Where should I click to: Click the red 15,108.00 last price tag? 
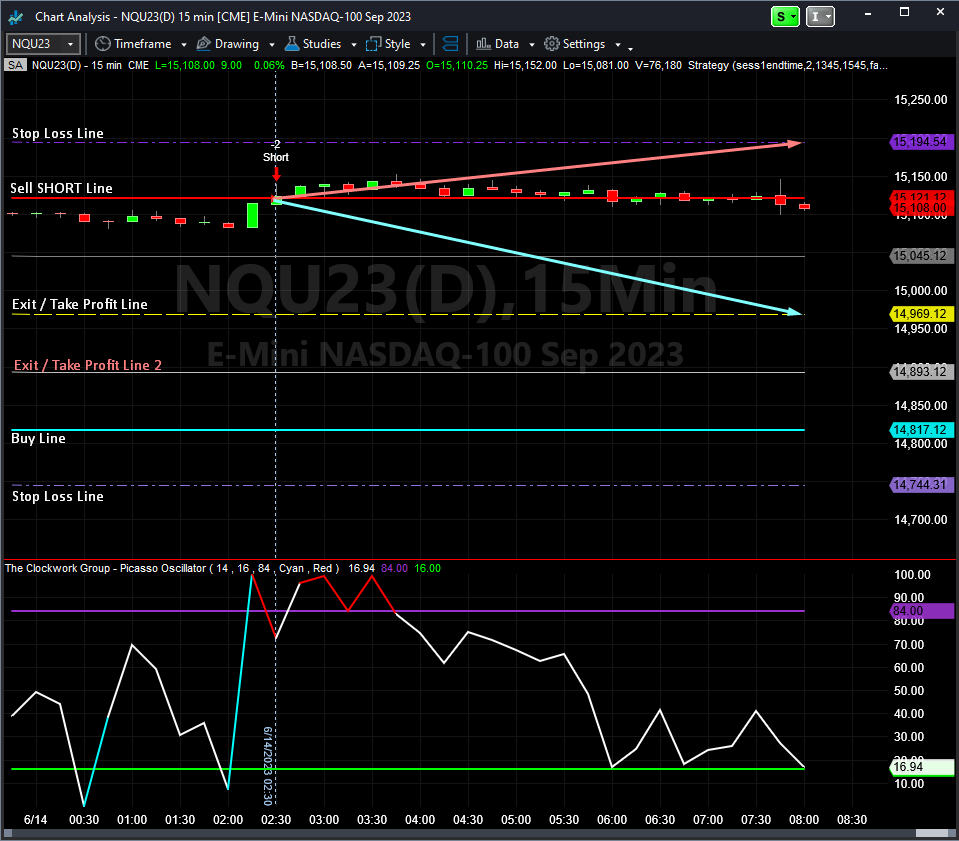(920, 209)
